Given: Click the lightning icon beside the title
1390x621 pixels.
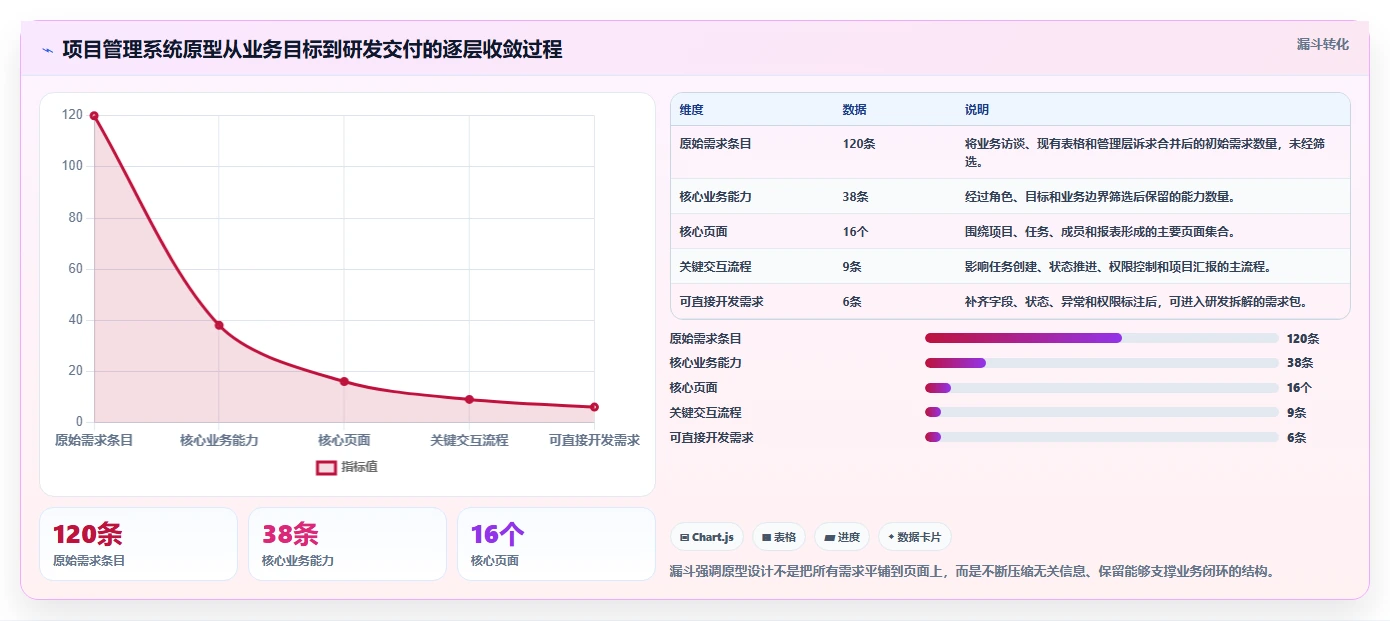Looking at the screenshot, I should (47, 50).
